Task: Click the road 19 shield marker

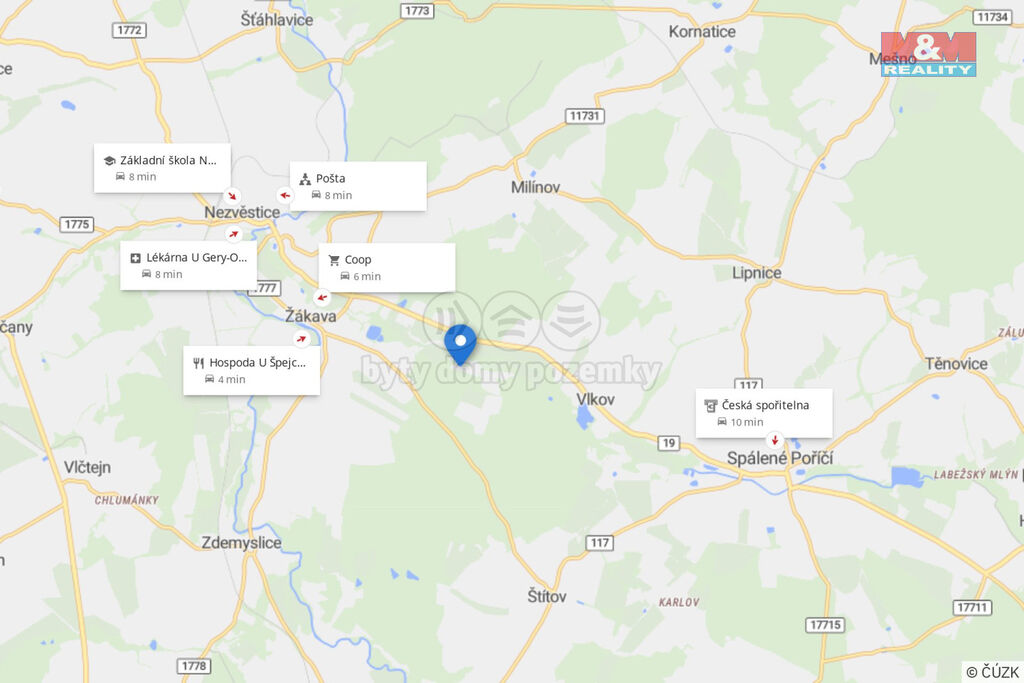Action: click(669, 443)
